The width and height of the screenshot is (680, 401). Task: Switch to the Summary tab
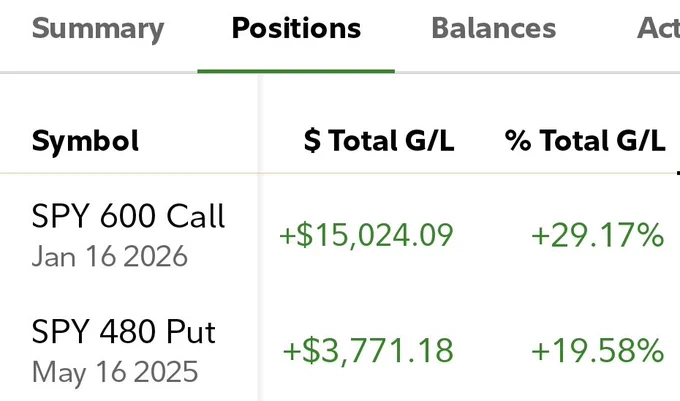98,29
